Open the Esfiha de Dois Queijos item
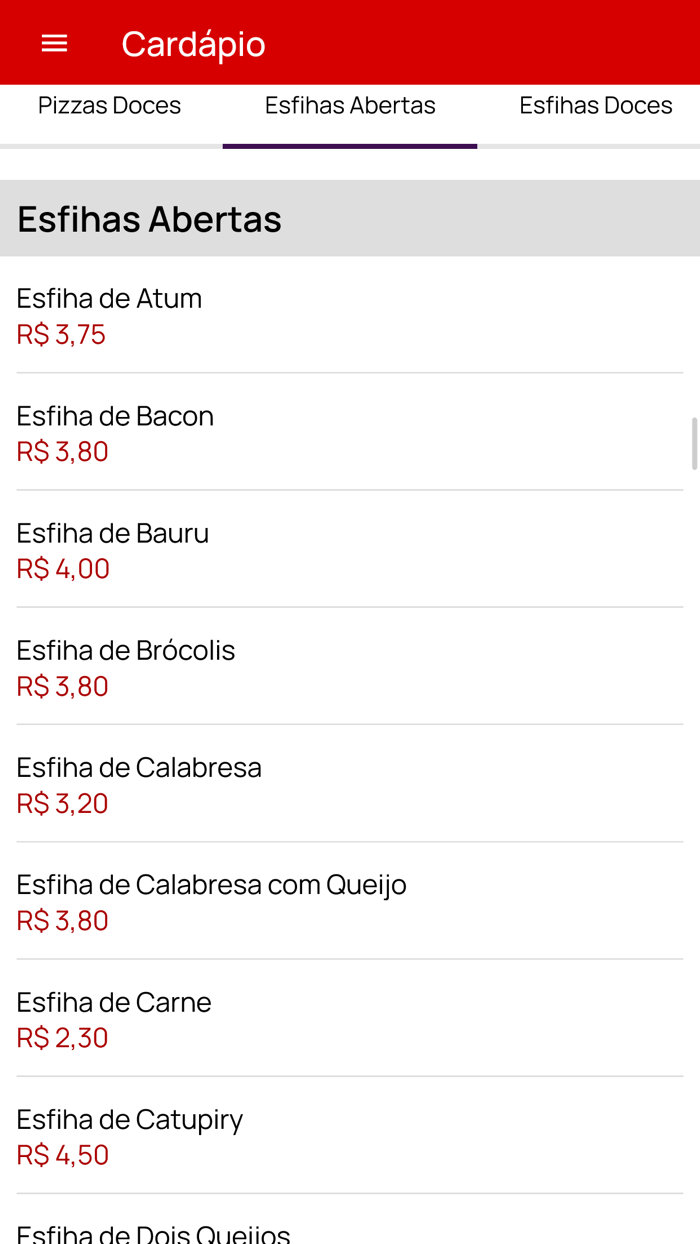 click(x=151, y=1232)
